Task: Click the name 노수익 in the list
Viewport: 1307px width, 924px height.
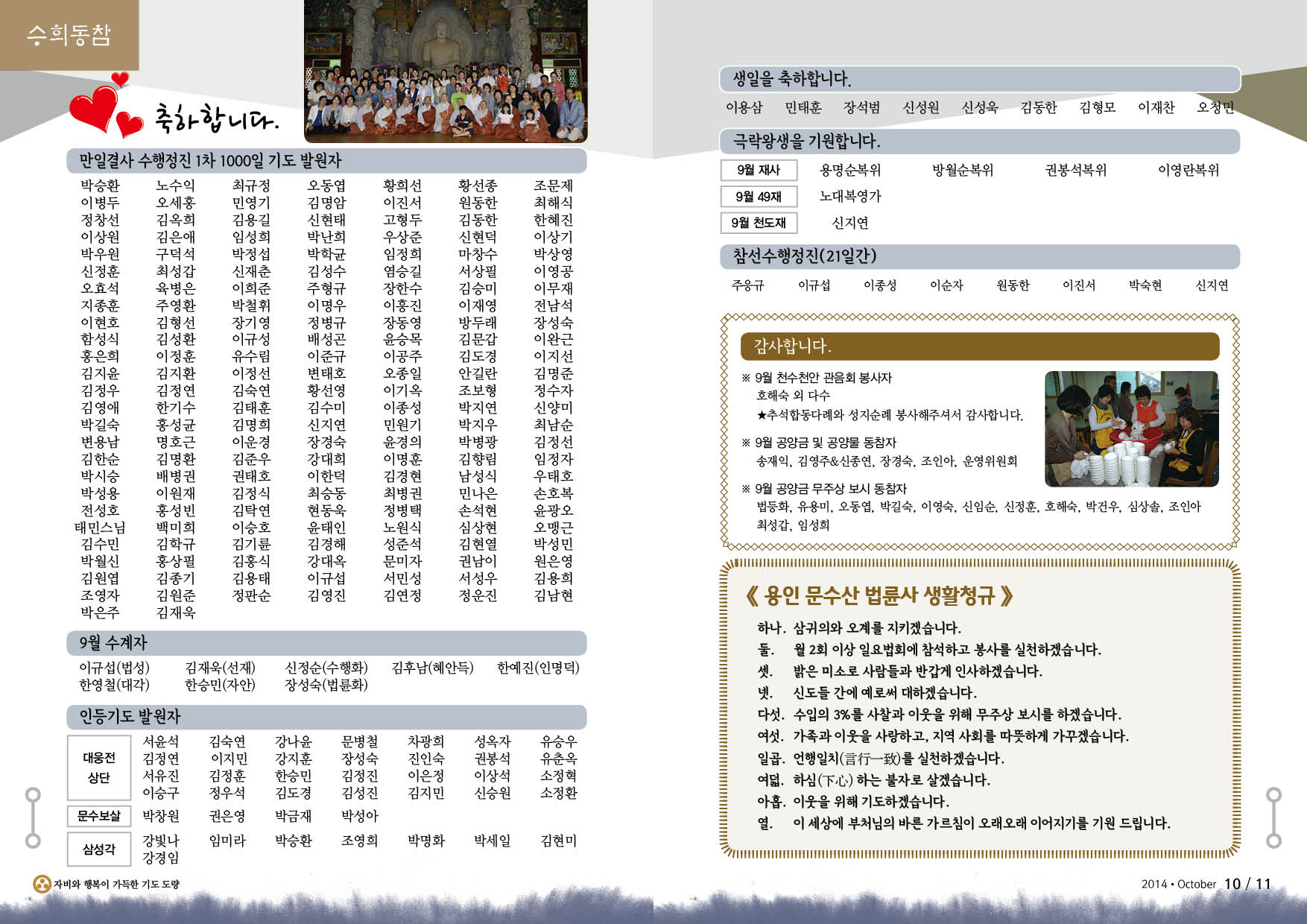Action: tap(175, 186)
